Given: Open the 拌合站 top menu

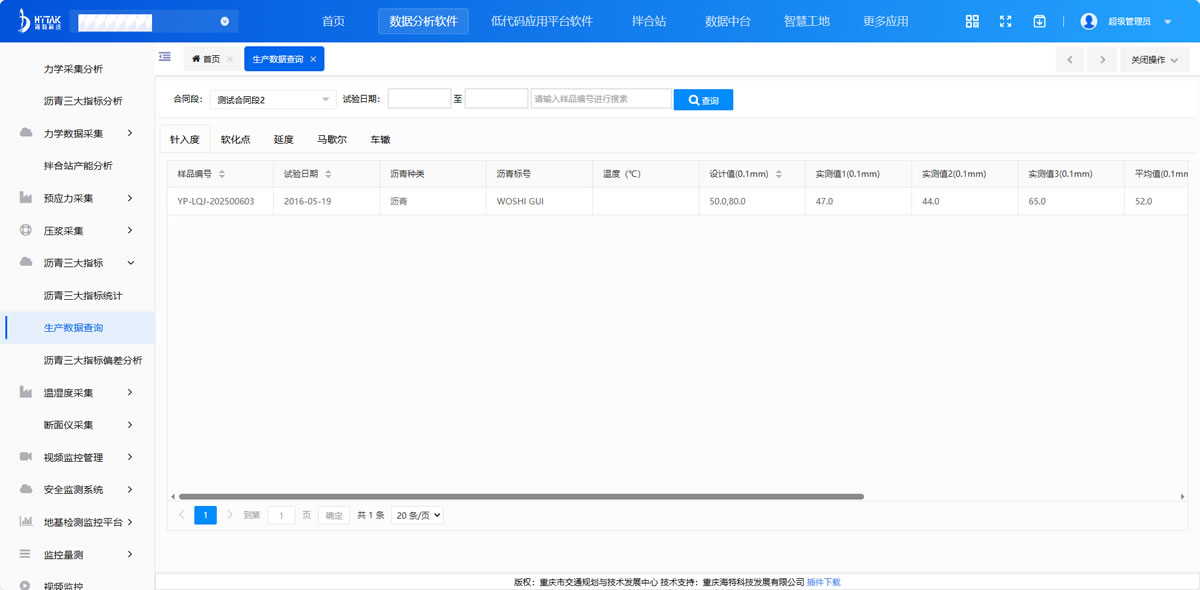Looking at the screenshot, I should (649, 21).
